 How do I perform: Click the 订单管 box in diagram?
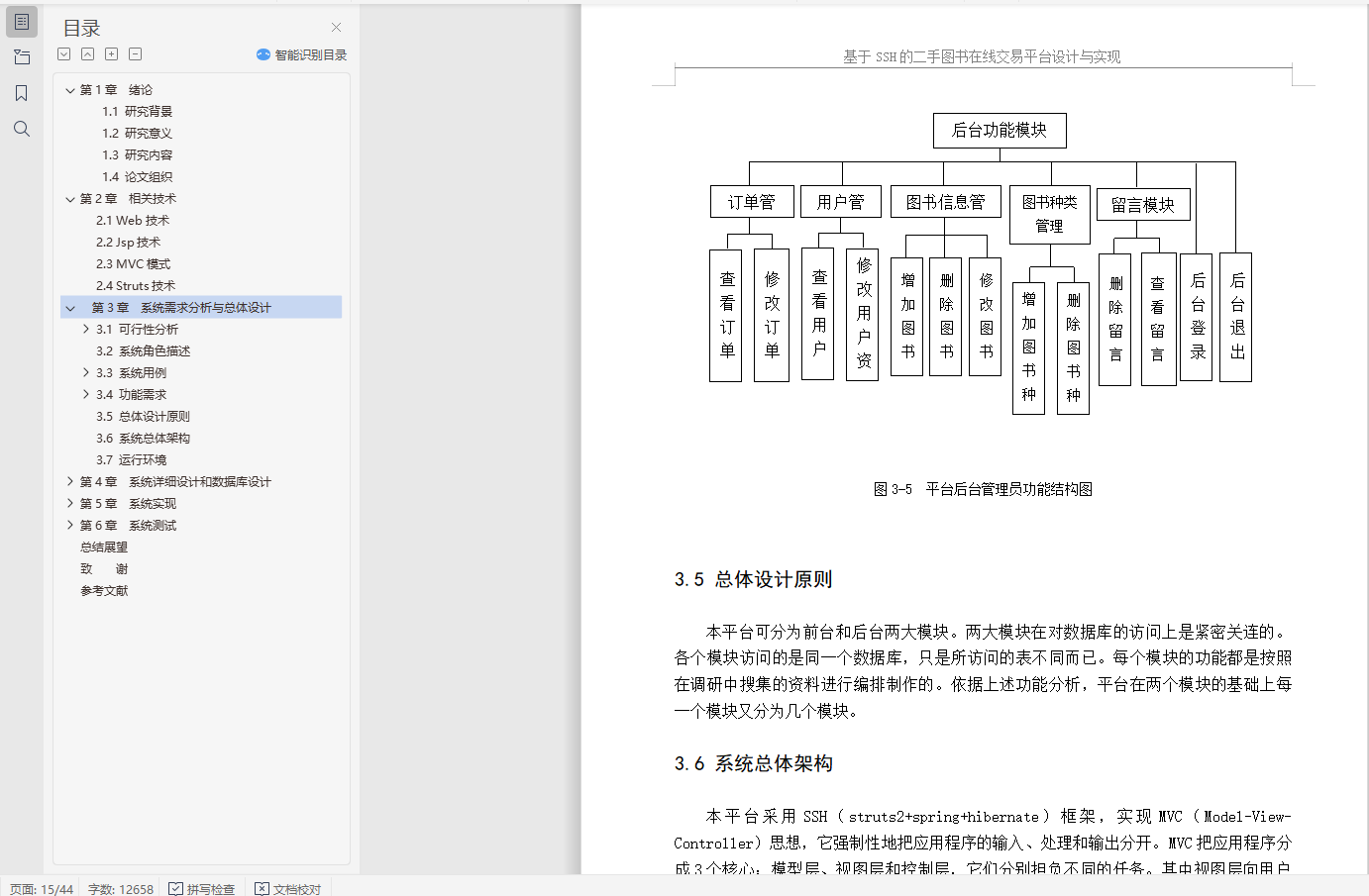[752, 202]
